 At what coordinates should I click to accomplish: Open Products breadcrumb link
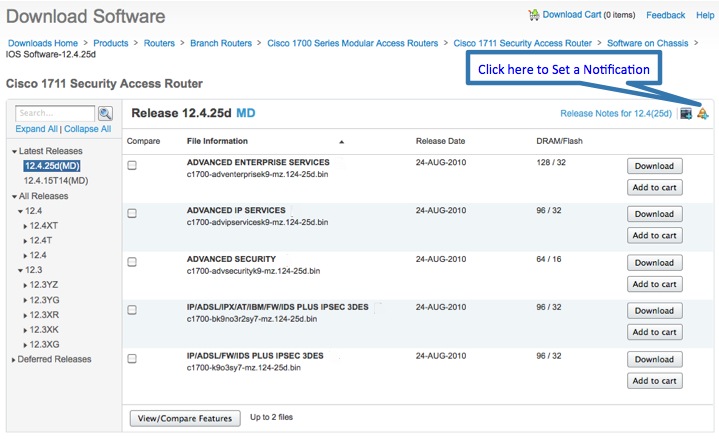pos(111,43)
